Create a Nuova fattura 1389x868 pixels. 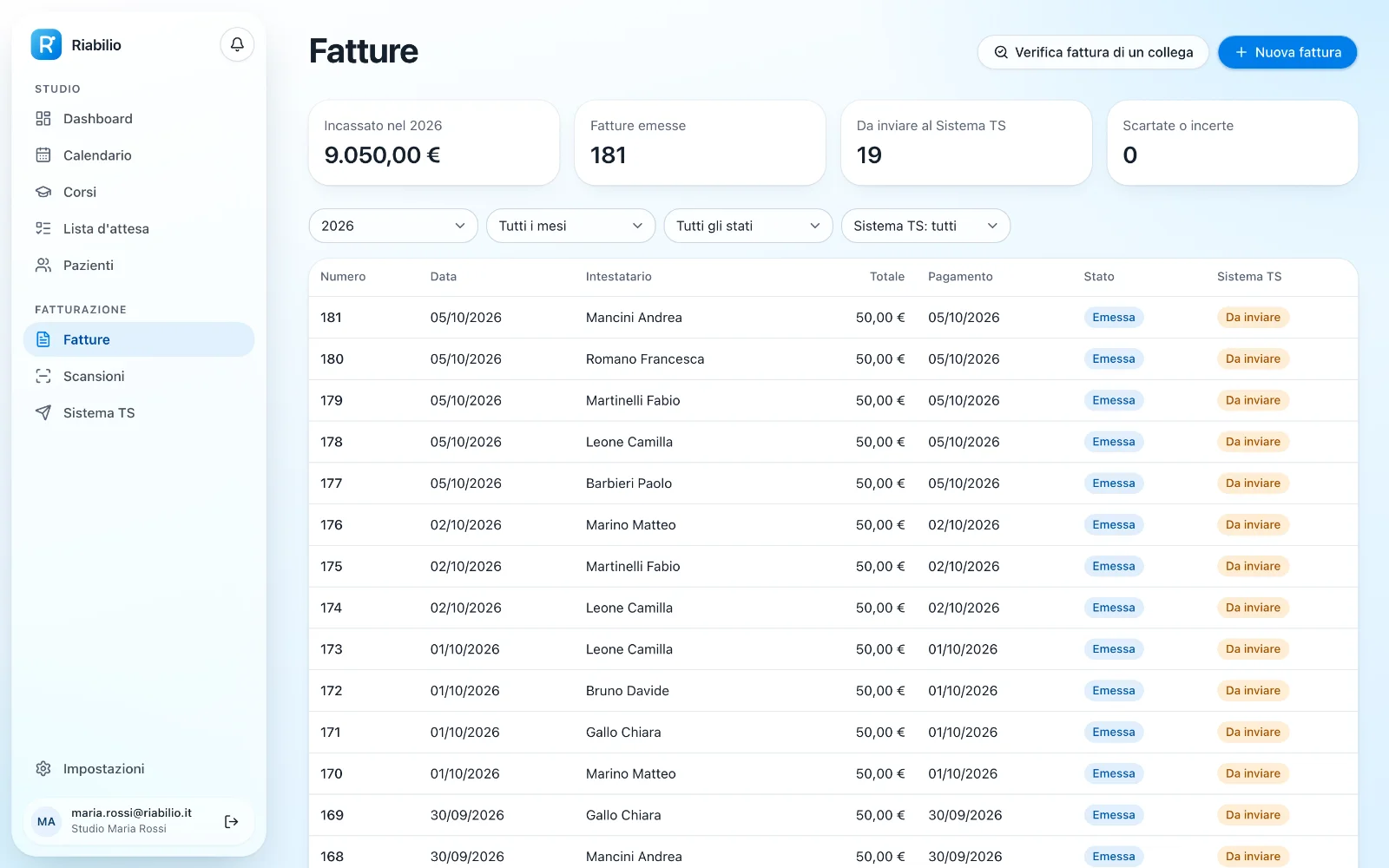(x=1287, y=52)
